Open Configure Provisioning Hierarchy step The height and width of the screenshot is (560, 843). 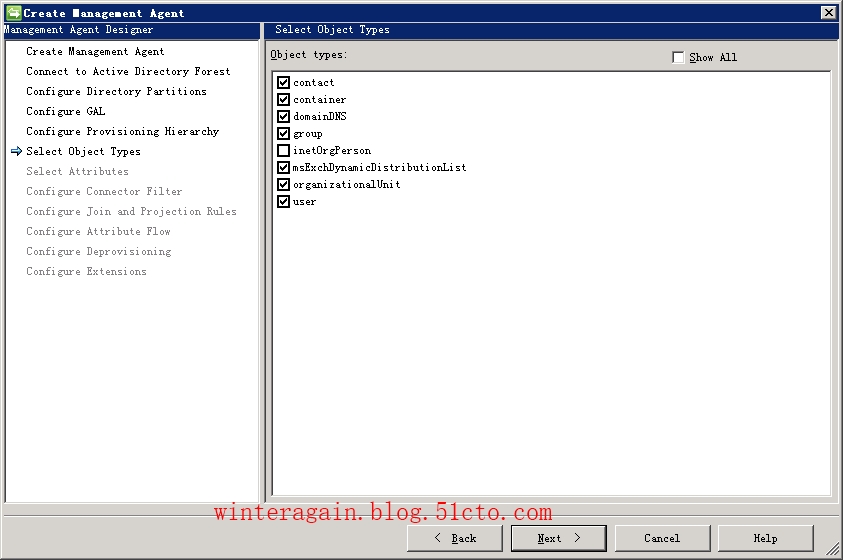pyautogui.click(x=123, y=132)
